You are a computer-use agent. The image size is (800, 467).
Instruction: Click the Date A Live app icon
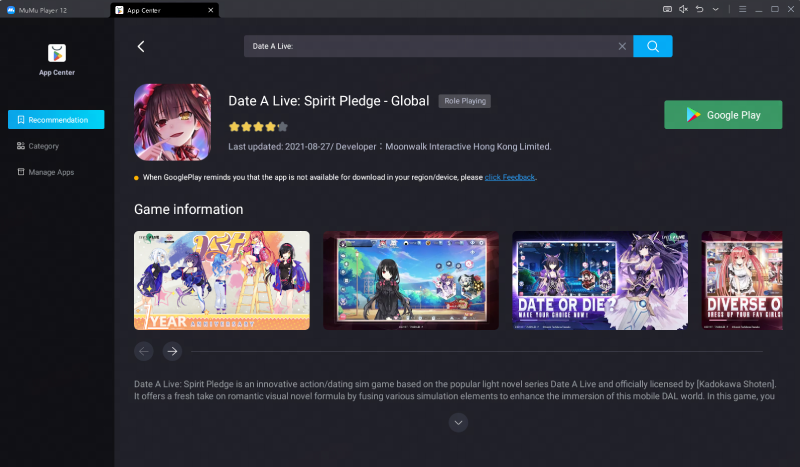pyautogui.click(x=172, y=122)
